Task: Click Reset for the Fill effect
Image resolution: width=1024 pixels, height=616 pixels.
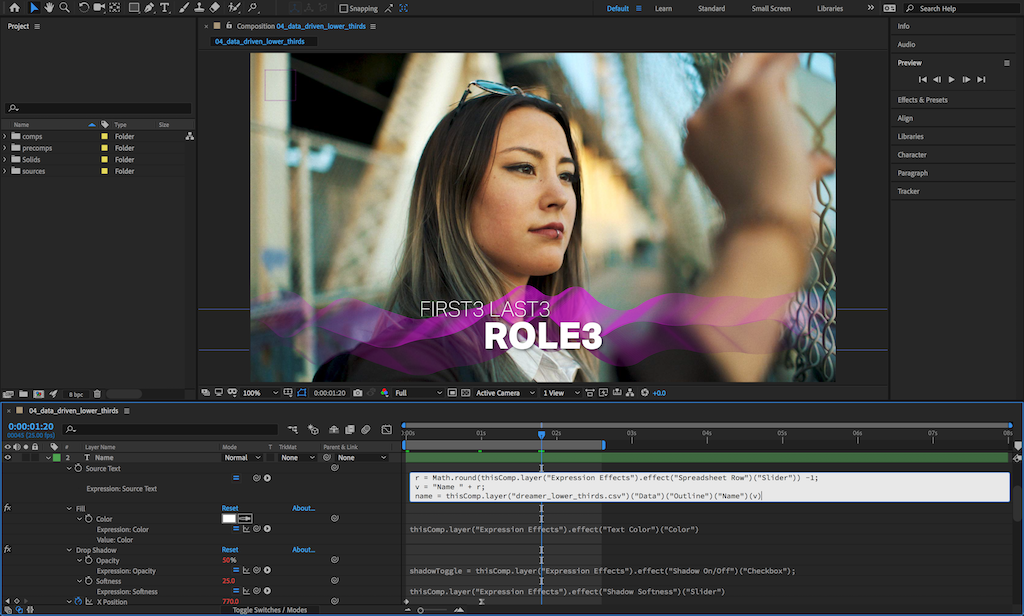Action: coord(230,508)
